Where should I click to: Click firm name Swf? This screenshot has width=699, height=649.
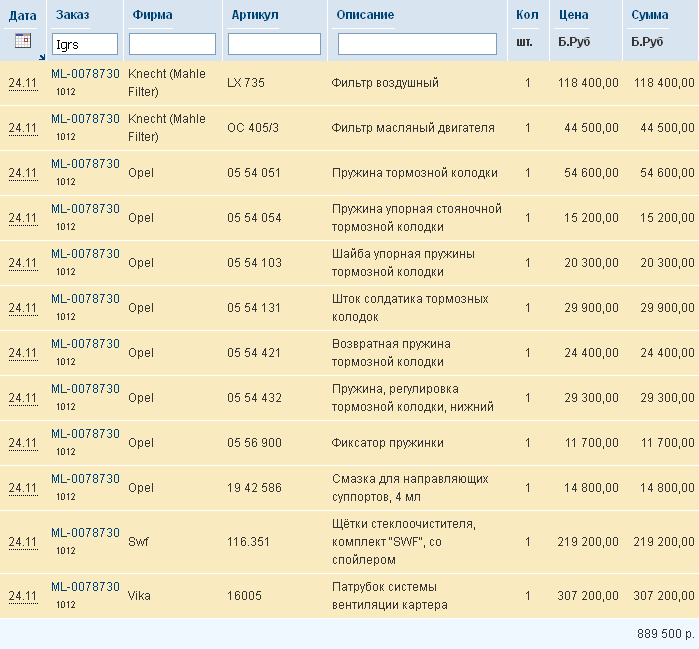(138, 542)
